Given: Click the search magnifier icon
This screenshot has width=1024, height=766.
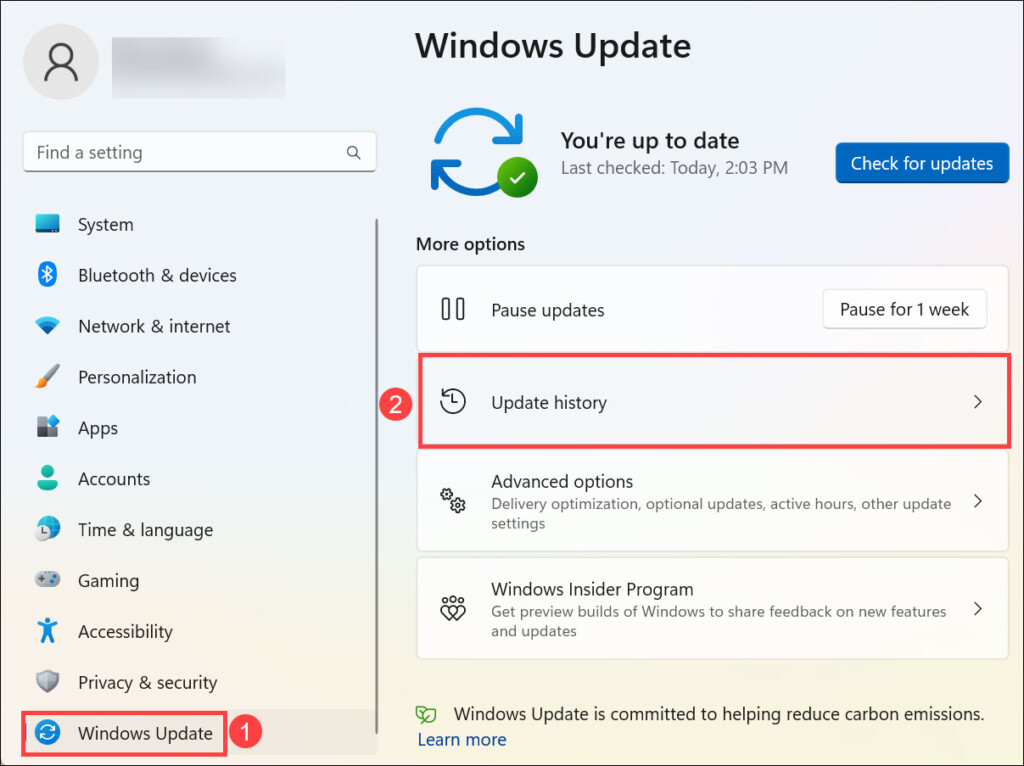Looking at the screenshot, I should (x=353, y=152).
